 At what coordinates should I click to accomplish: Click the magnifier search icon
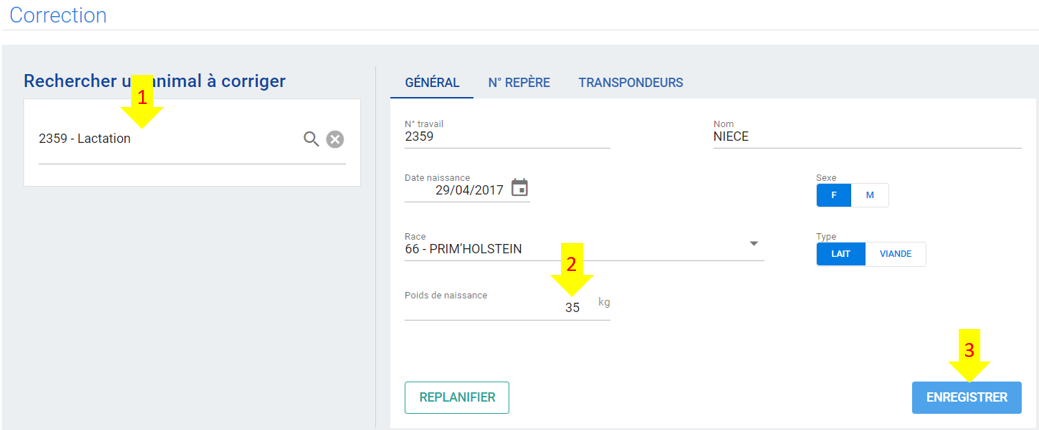tap(311, 139)
